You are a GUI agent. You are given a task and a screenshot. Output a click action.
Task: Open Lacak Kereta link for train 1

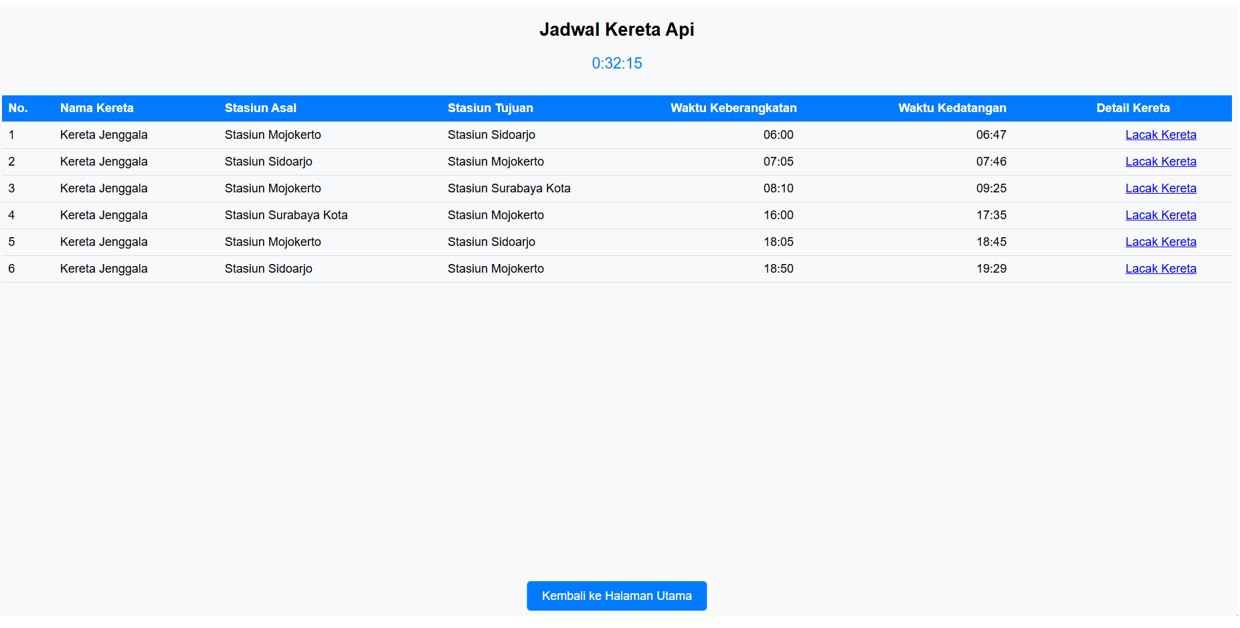pyautogui.click(x=1160, y=135)
